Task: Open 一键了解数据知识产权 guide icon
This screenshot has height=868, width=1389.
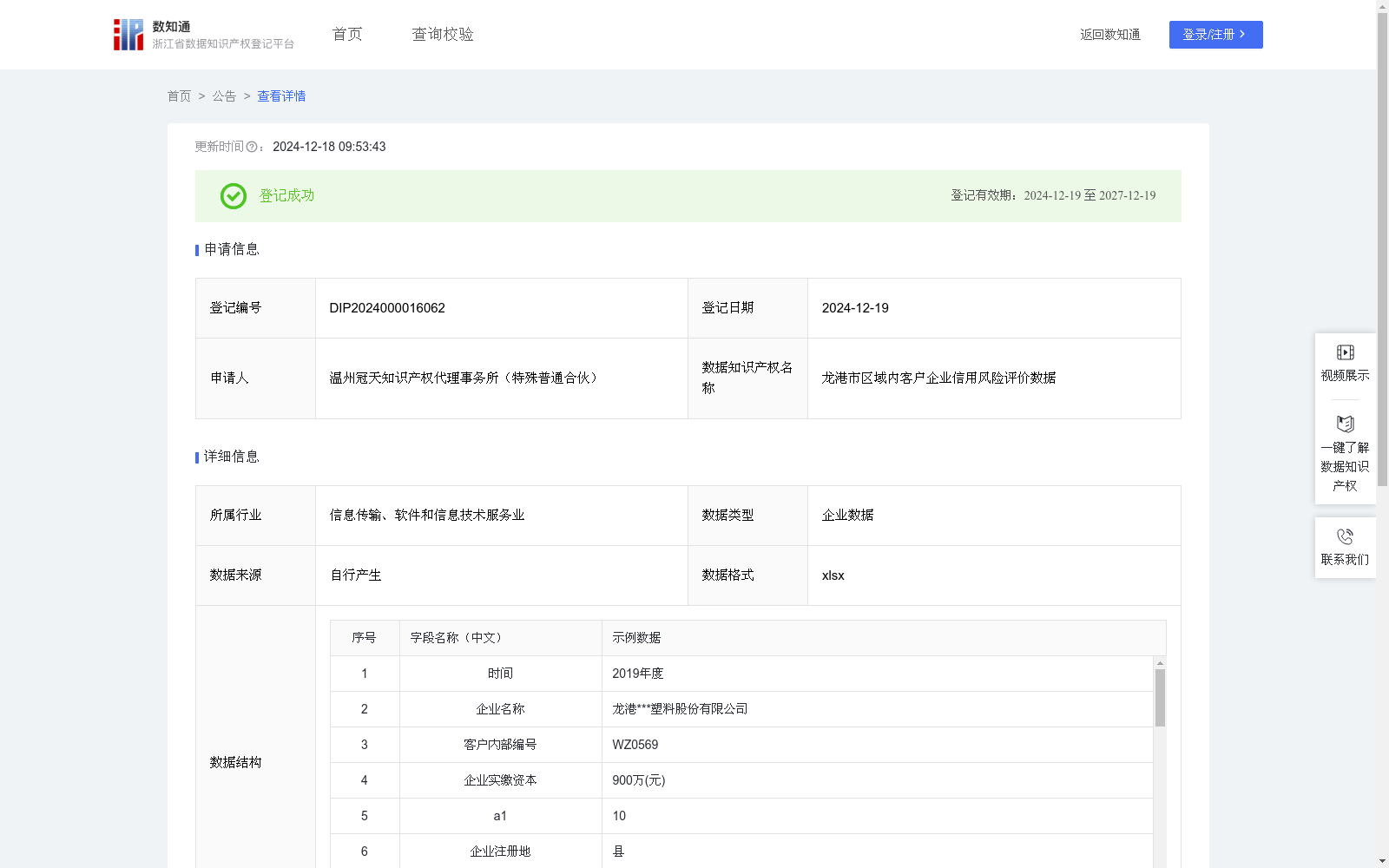Action: click(x=1345, y=424)
